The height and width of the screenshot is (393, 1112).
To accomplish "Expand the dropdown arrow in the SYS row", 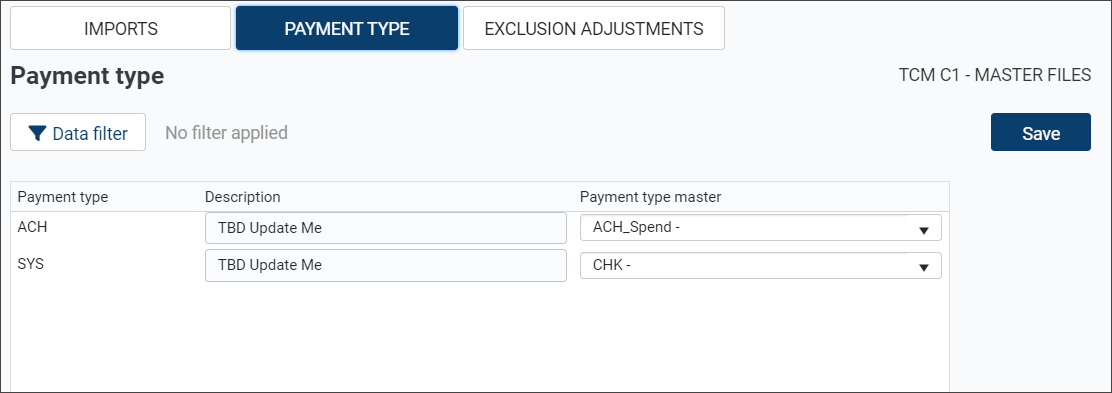I will point(924,267).
